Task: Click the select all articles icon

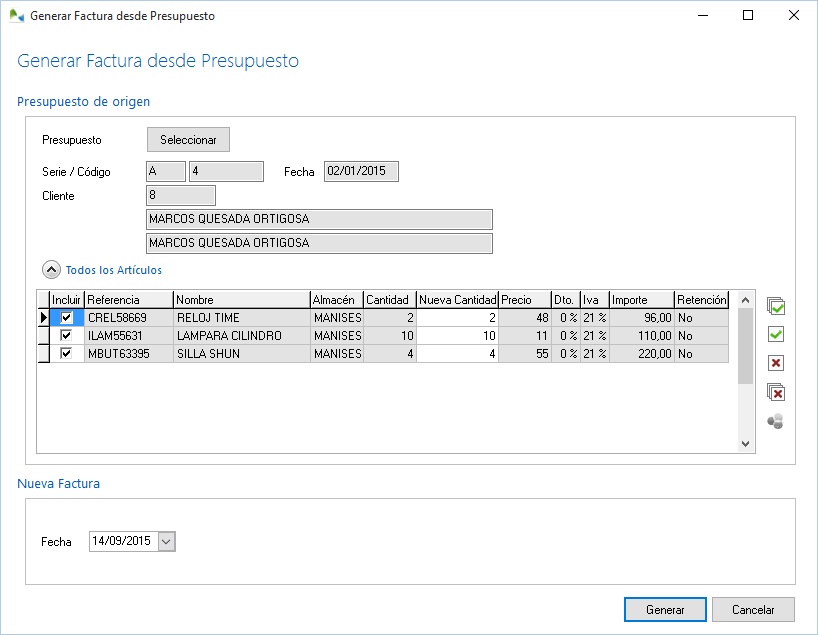Action: (775, 306)
